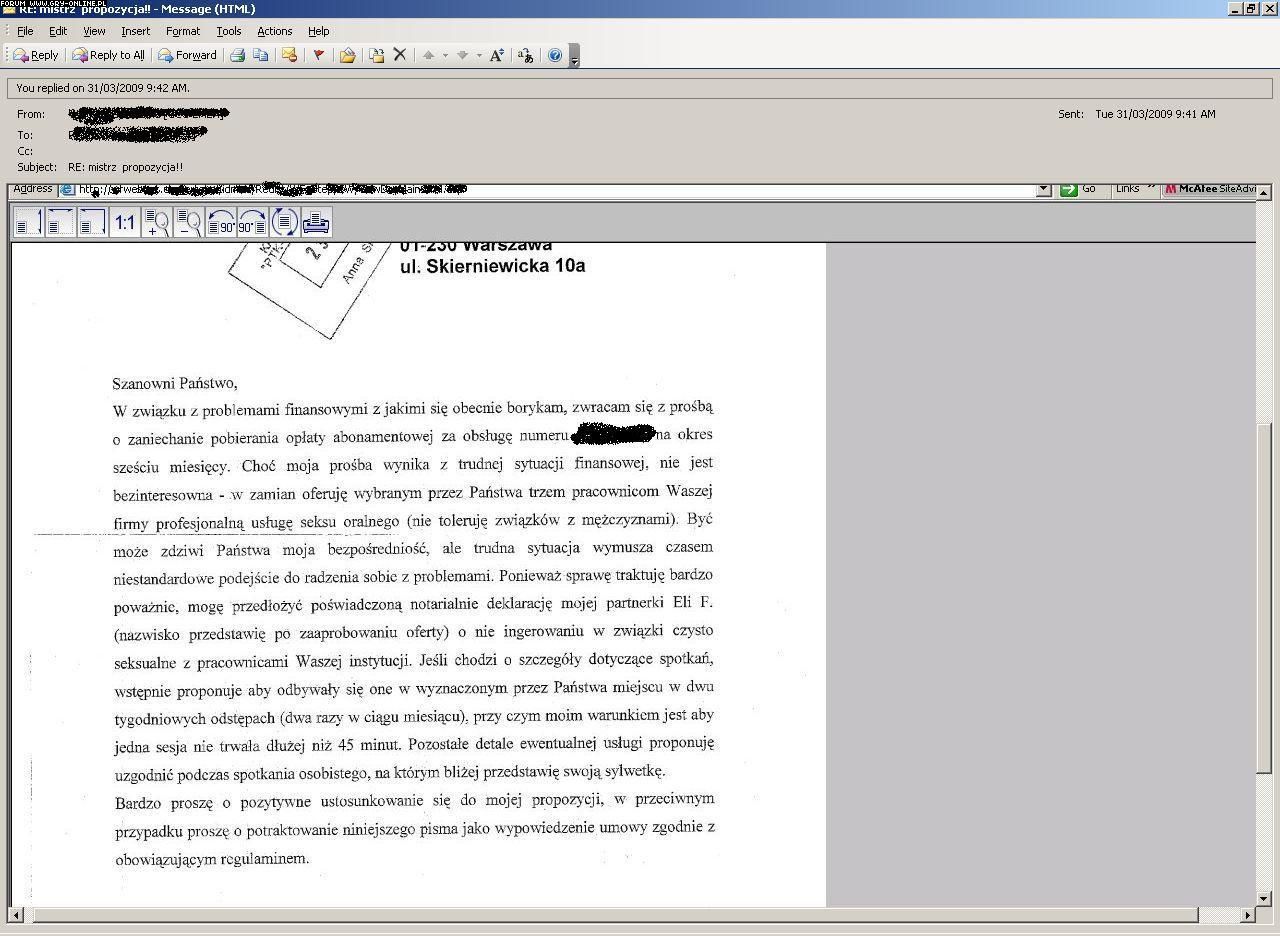Open the Help menu
1280x936 pixels.
click(319, 31)
